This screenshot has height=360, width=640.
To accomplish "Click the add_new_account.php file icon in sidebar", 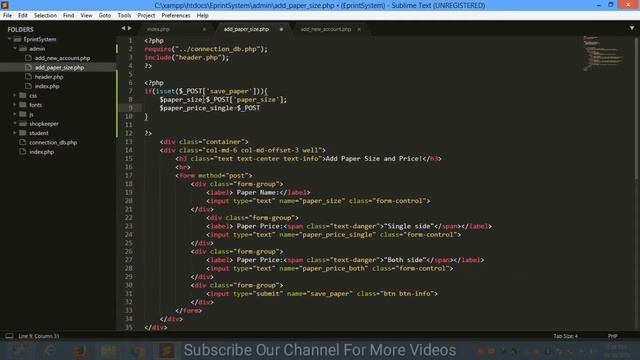I will [x=28, y=58].
